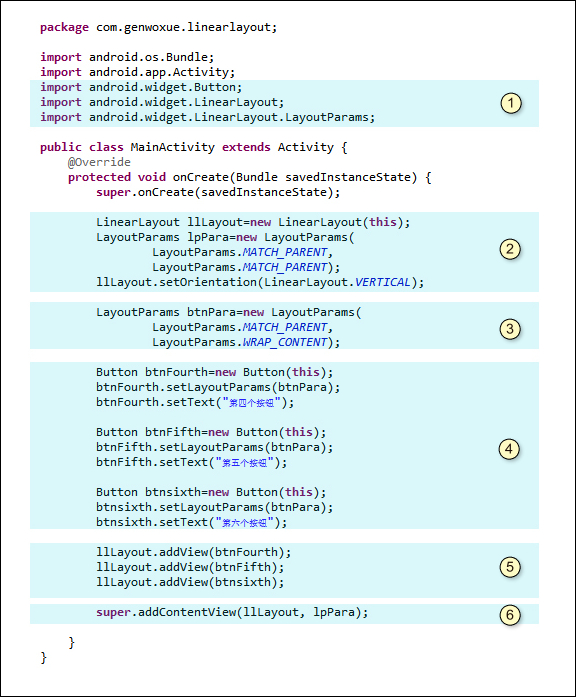The image size is (576, 697).
Task: Click LinearLayout llLayout=new LinearLayout(this) line
Action: pyautogui.click(x=253, y=222)
